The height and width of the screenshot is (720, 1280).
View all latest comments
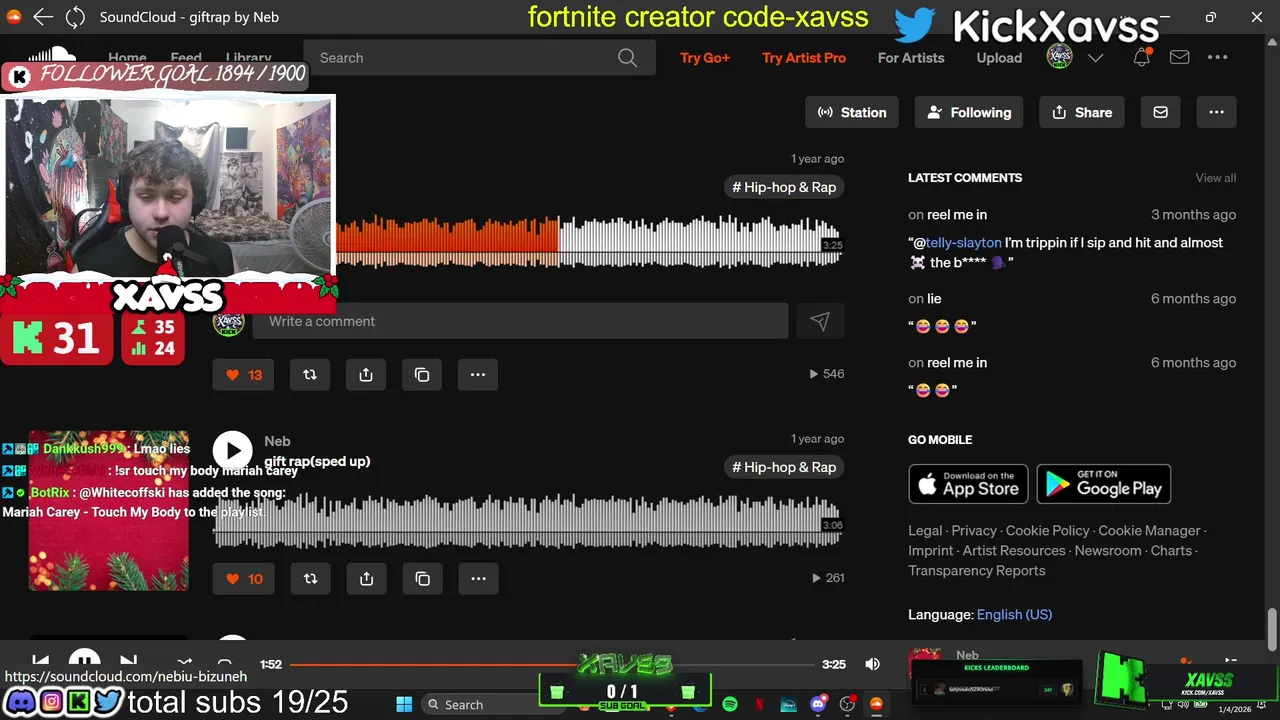point(1216,178)
